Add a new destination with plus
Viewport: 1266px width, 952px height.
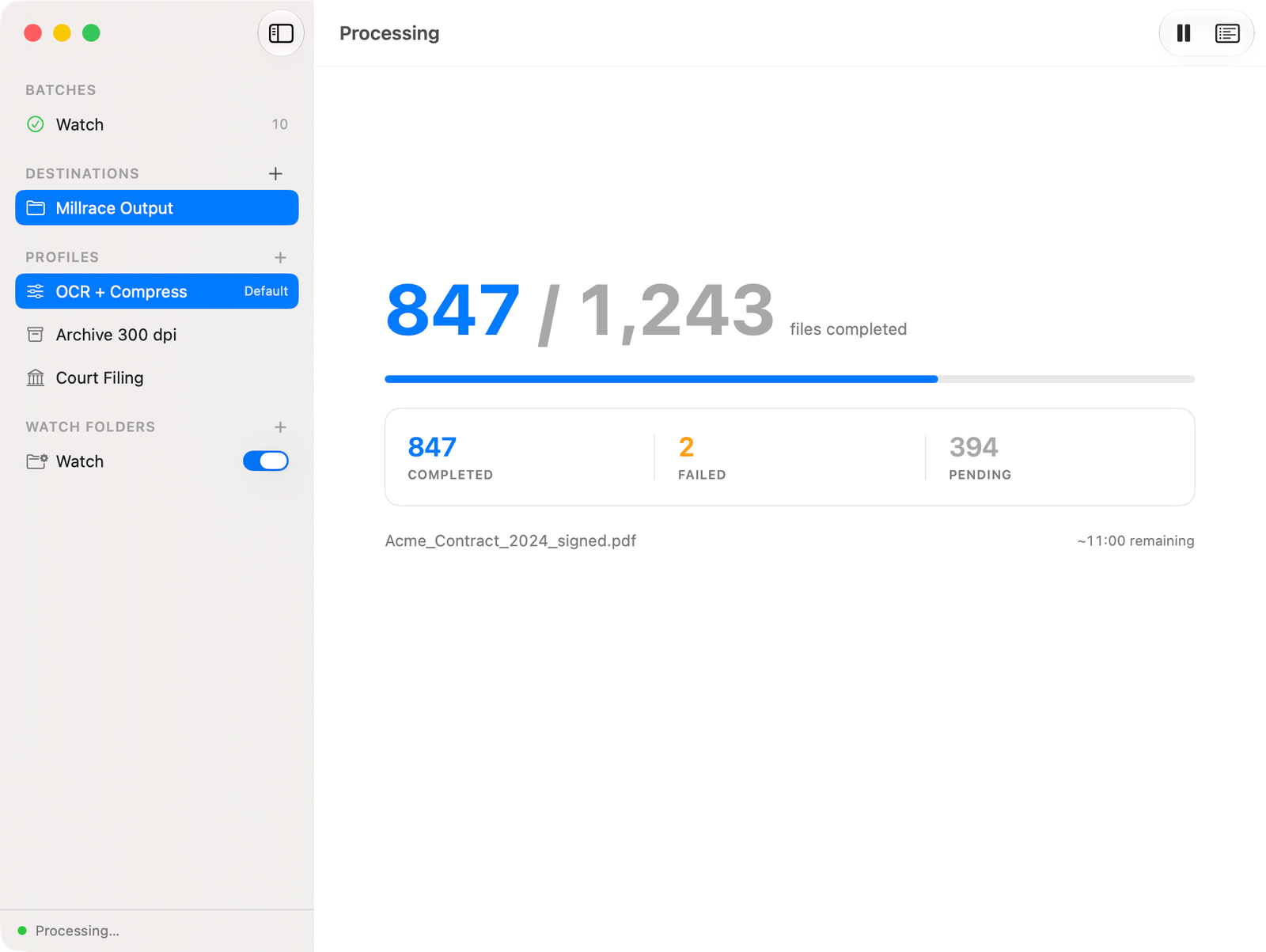(x=275, y=173)
